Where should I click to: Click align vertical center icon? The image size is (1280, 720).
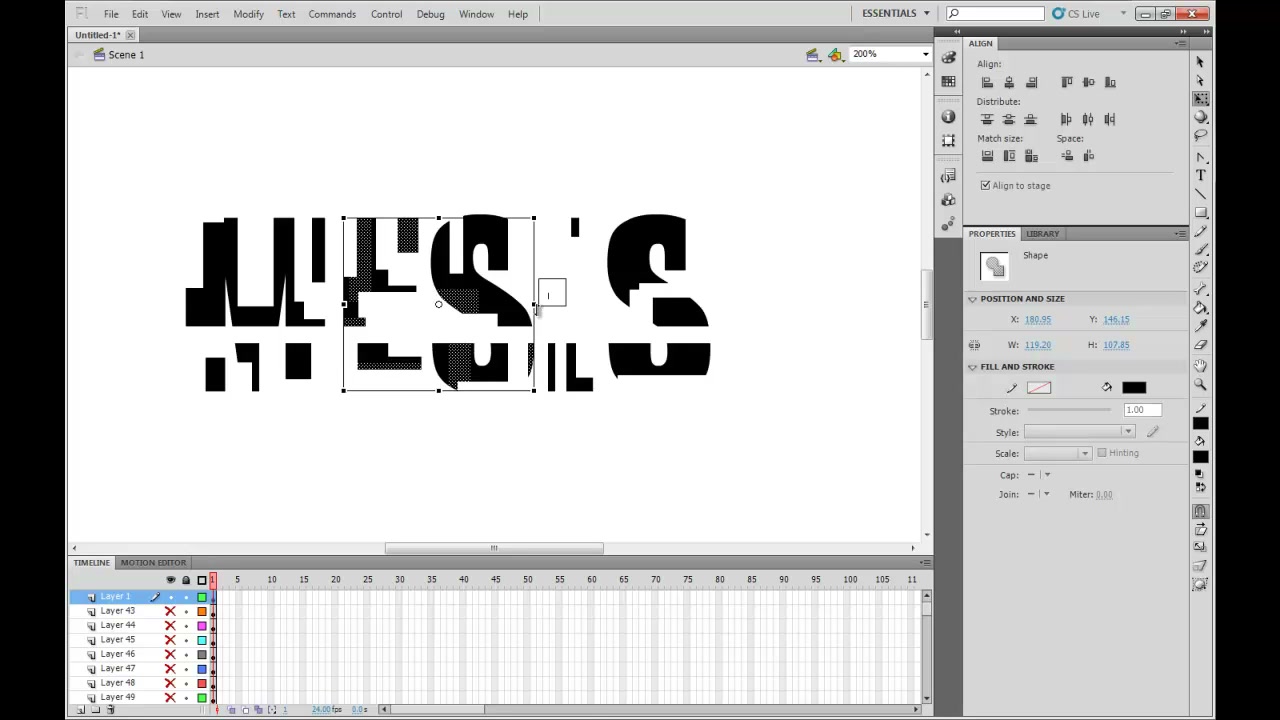pos(1088,82)
